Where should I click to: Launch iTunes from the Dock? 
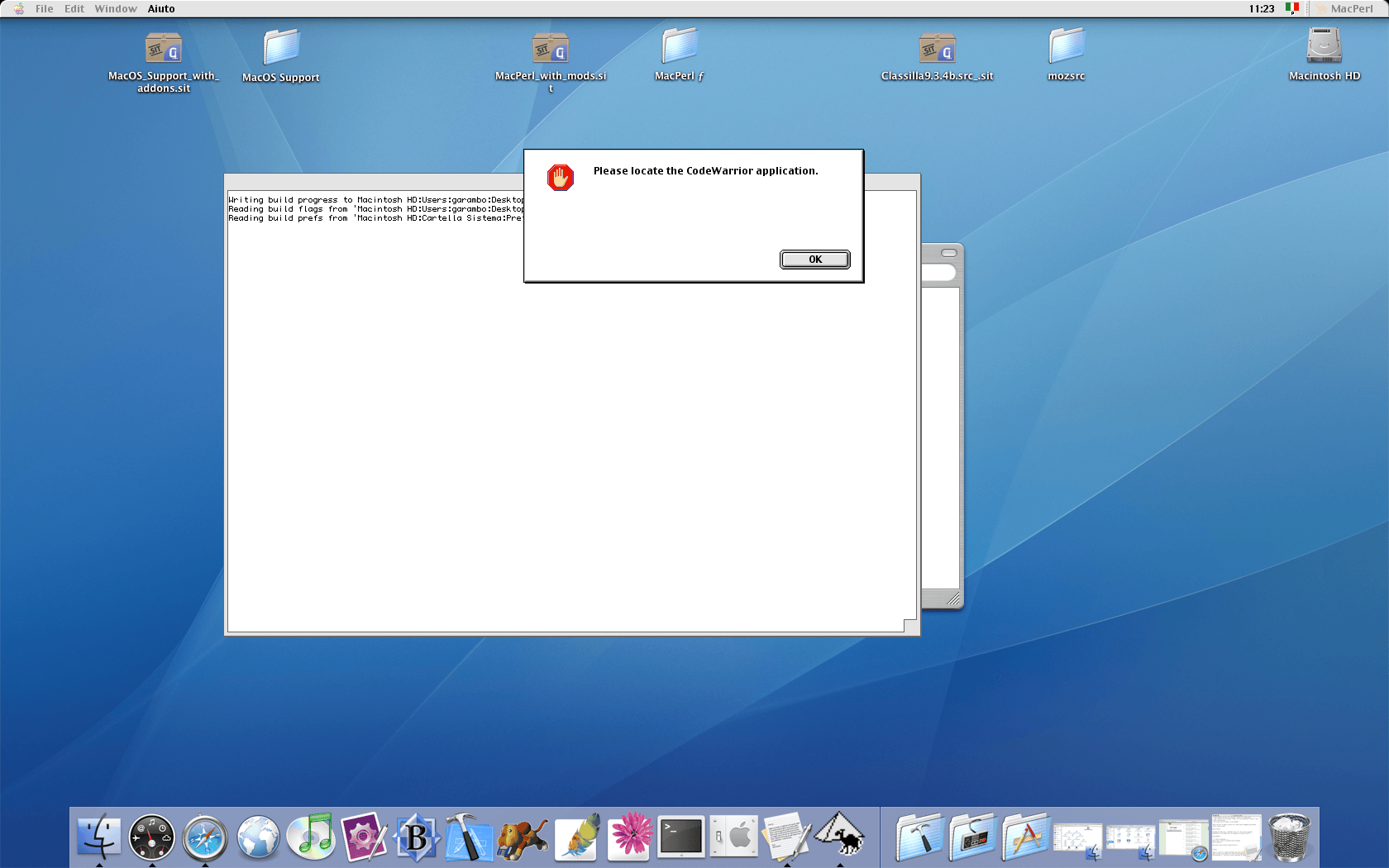click(311, 837)
